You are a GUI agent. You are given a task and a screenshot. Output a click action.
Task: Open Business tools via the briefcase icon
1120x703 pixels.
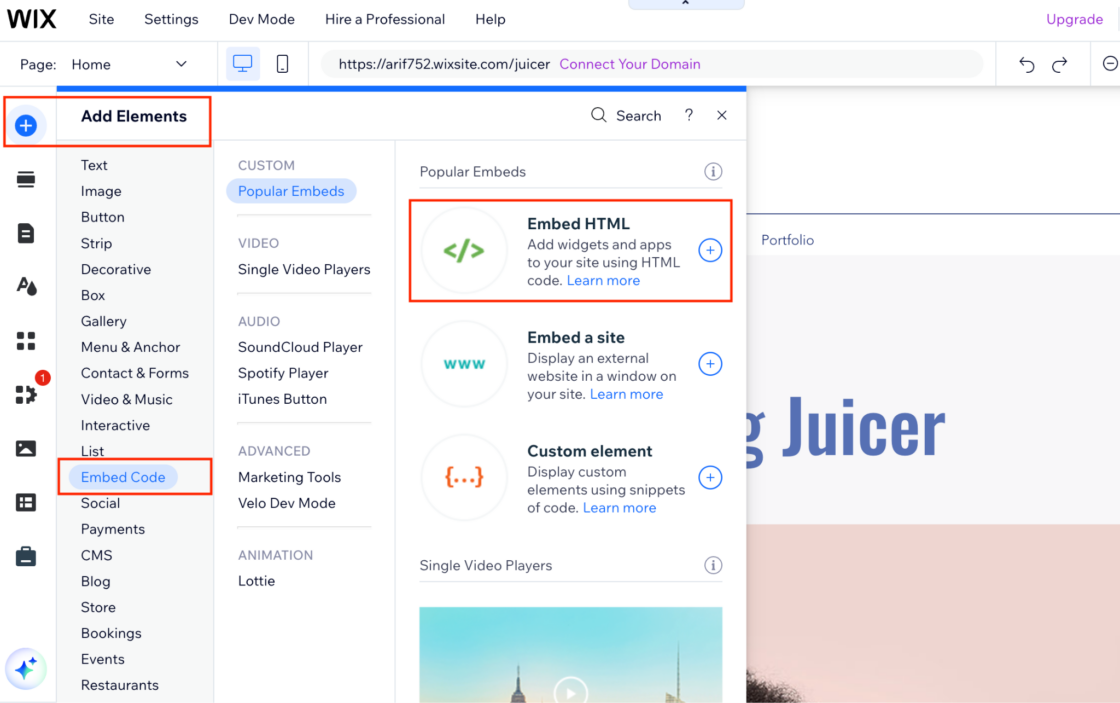tap(27, 558)
